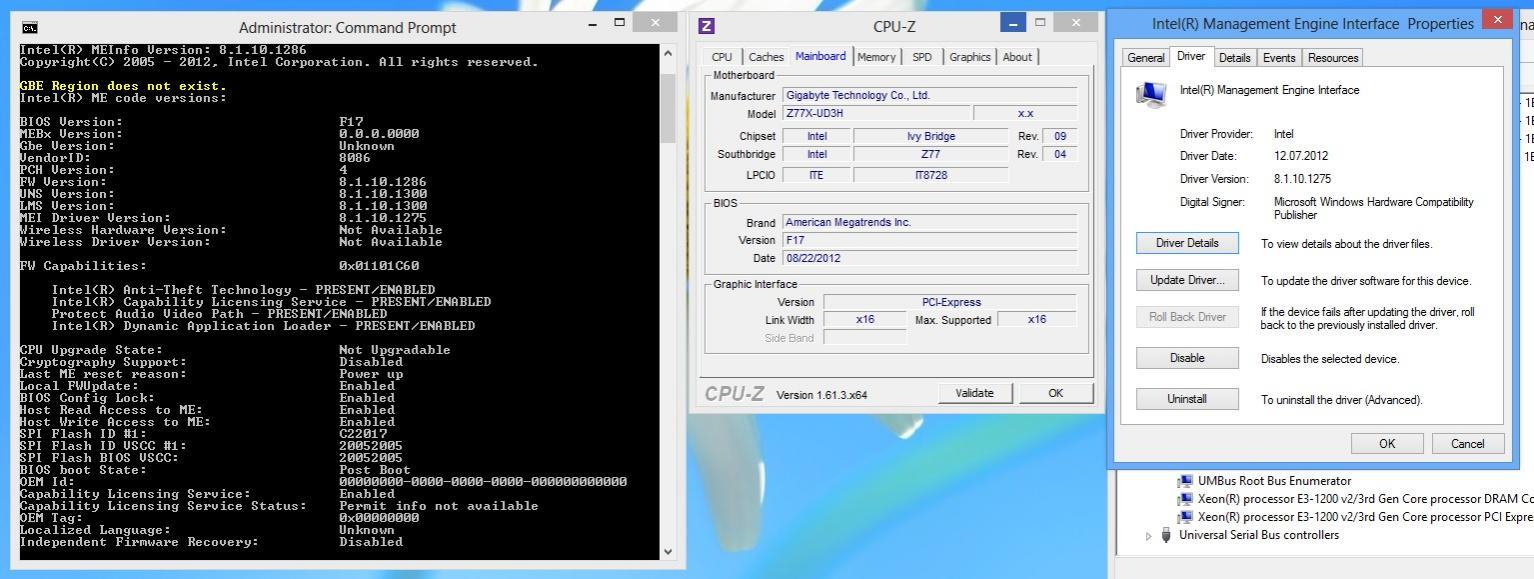Screen dimensions: 1534x579
Task: Click the Model field Z77X-UD3H
Action: [876, 114]
